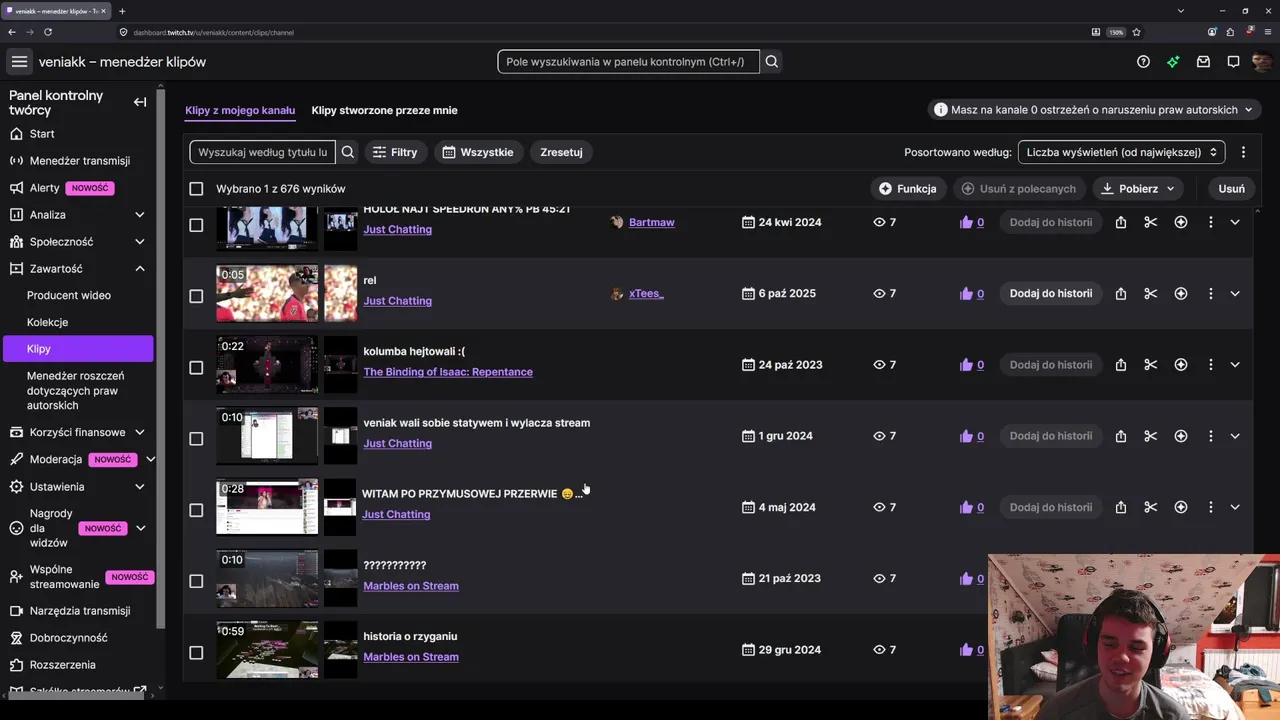Open the Filtry filters button
The height and width of the screenshot is (720, 1280).
pos(395,152)
